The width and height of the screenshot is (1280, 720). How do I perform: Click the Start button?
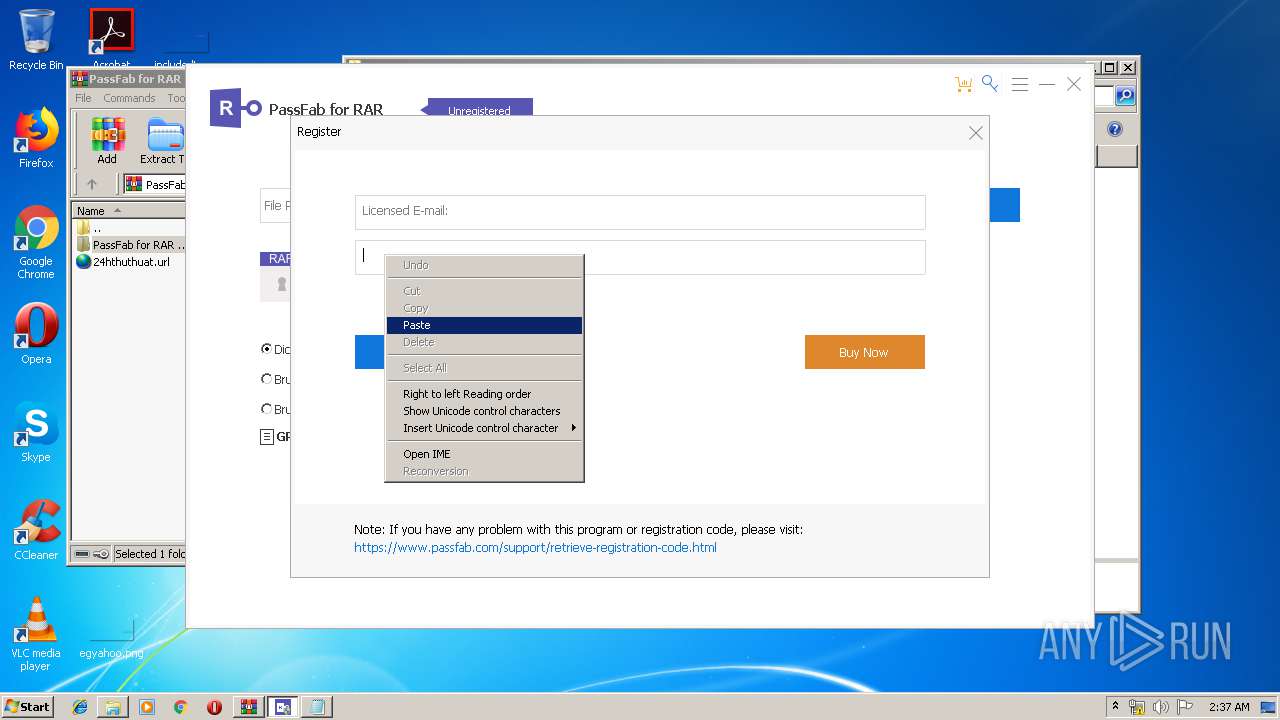pos(28,707)
